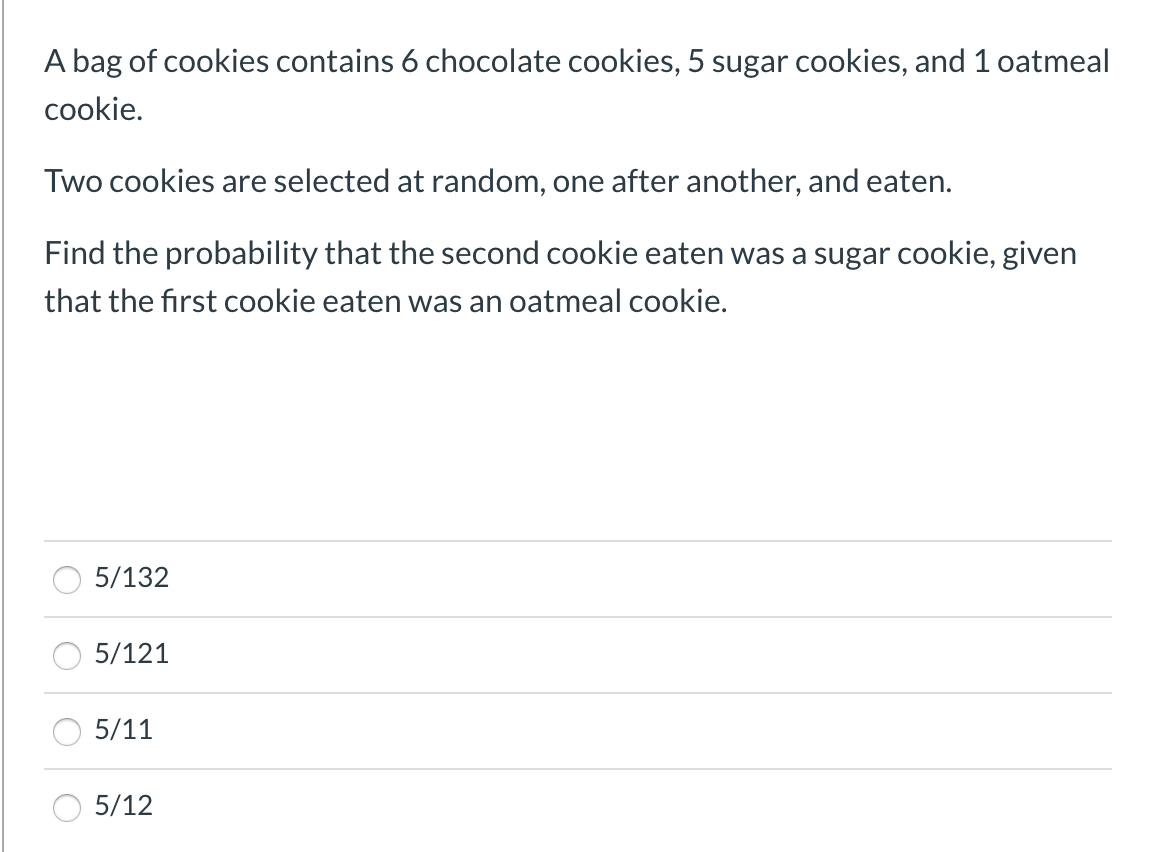Select the radio circle beside 5/132
Screen dimensions: 1152x852
[x=67, y=580]
